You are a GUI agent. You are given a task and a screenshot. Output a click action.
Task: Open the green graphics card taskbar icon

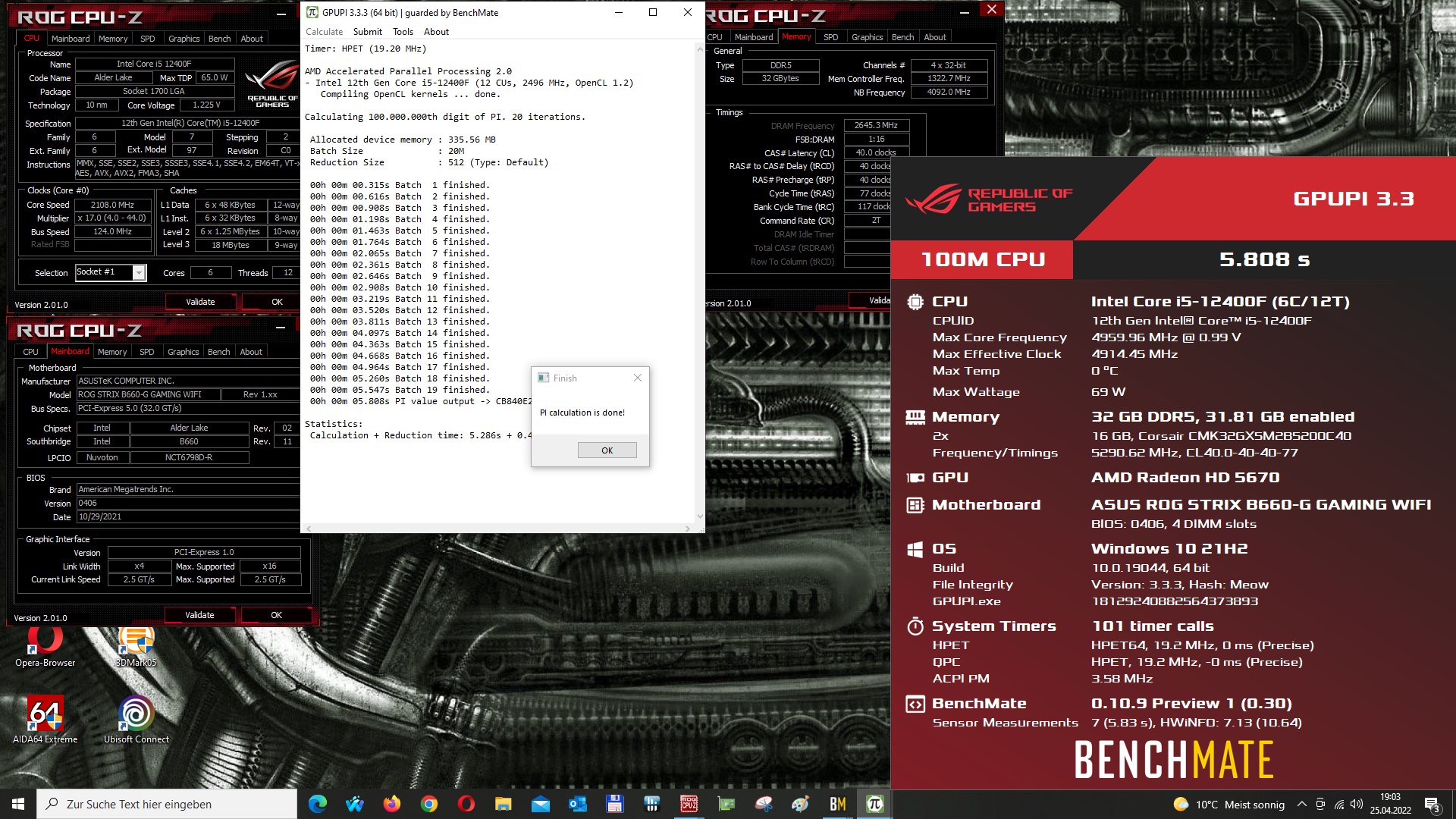(x=726, y=804)
